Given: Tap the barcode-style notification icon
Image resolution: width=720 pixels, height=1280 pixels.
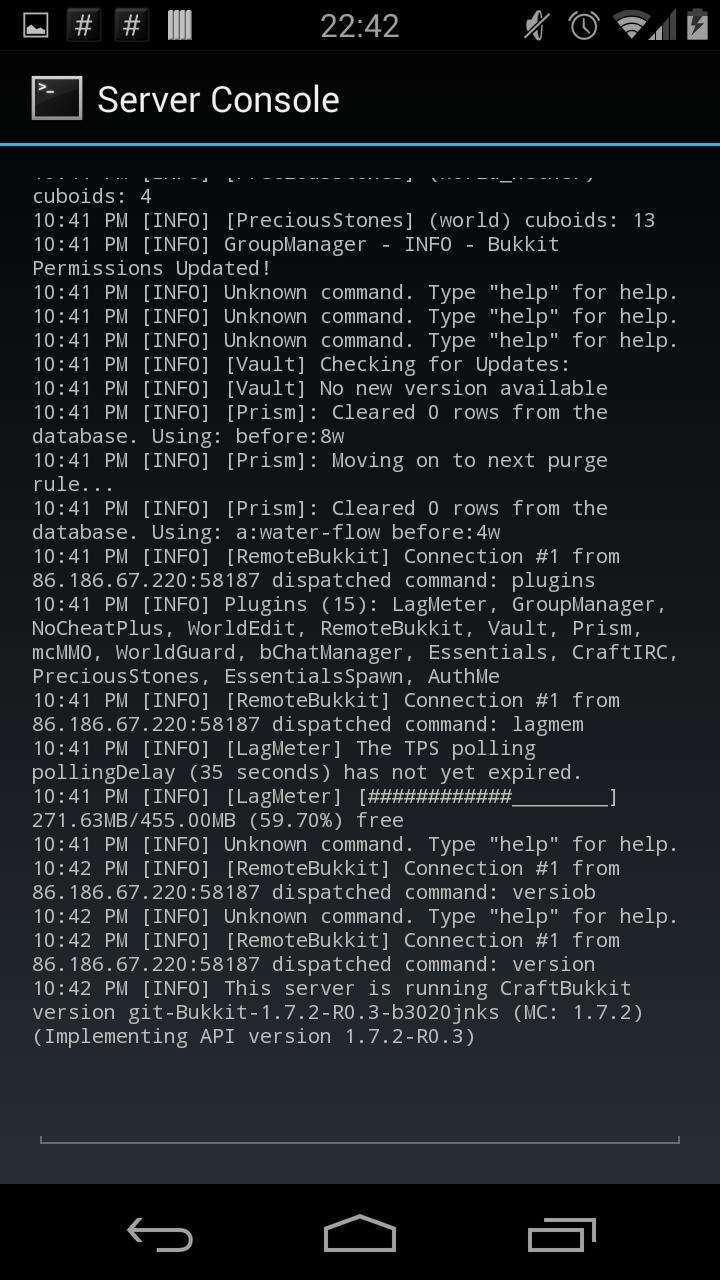Looking at the screenshot, I should [179, 24].
